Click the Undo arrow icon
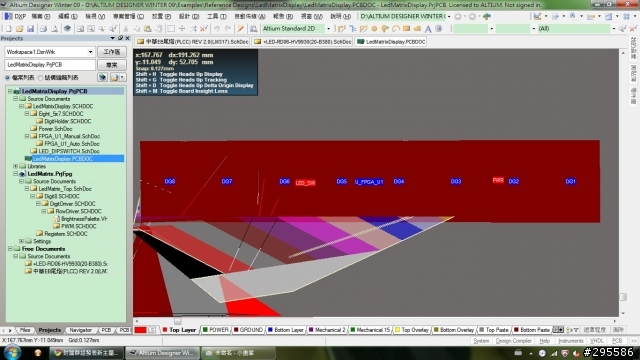This screenshot has height=360, width=640. [x=217, y=29]
